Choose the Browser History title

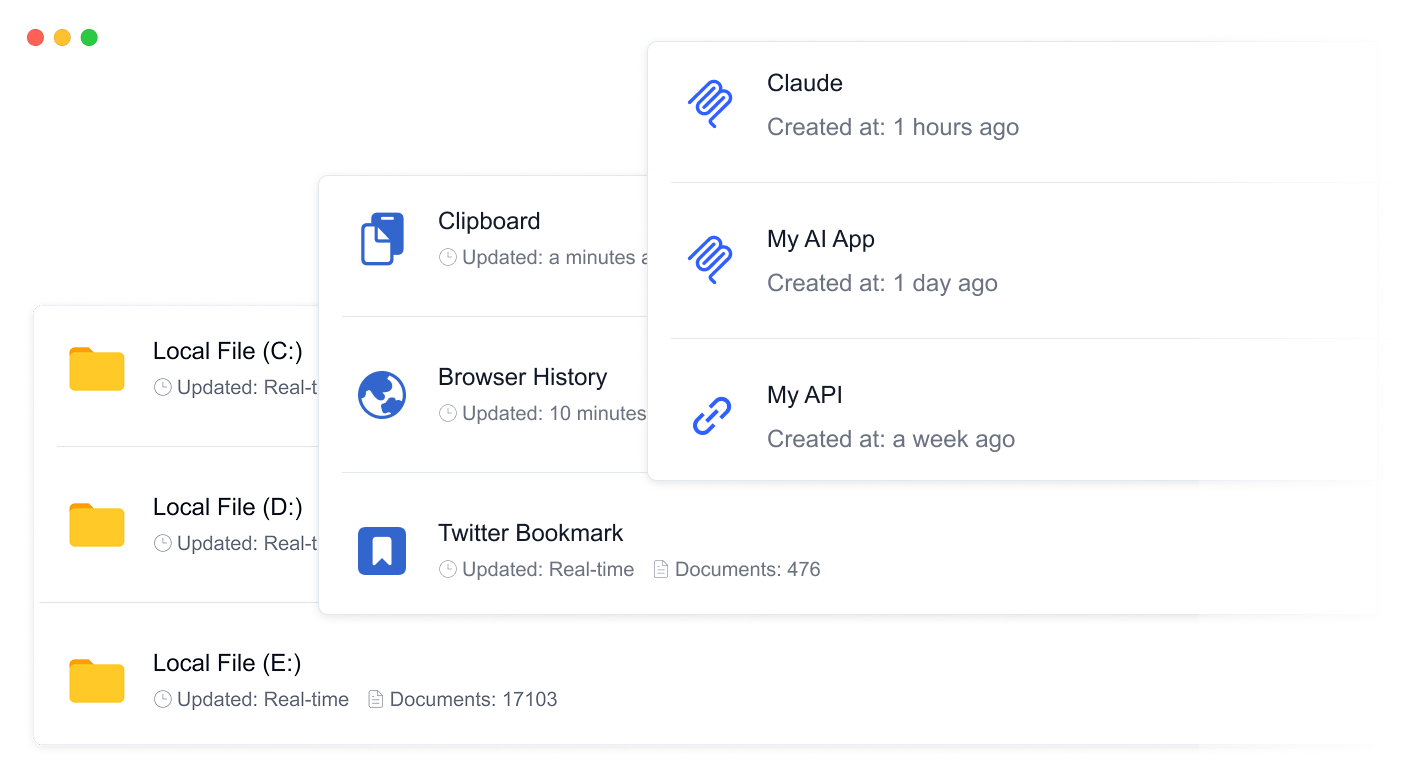click(522, 377)
